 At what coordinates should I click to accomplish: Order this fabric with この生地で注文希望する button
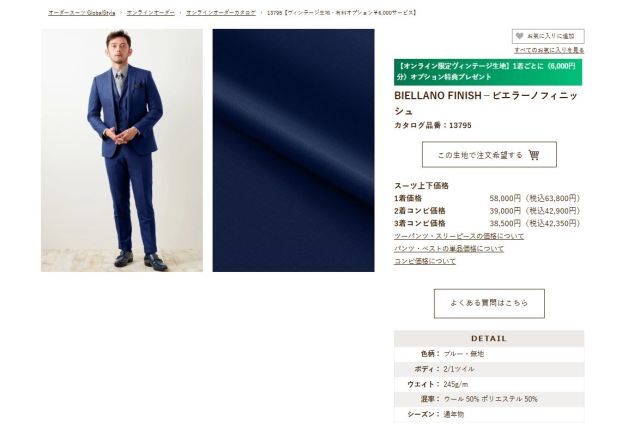[x=489, y=155]
